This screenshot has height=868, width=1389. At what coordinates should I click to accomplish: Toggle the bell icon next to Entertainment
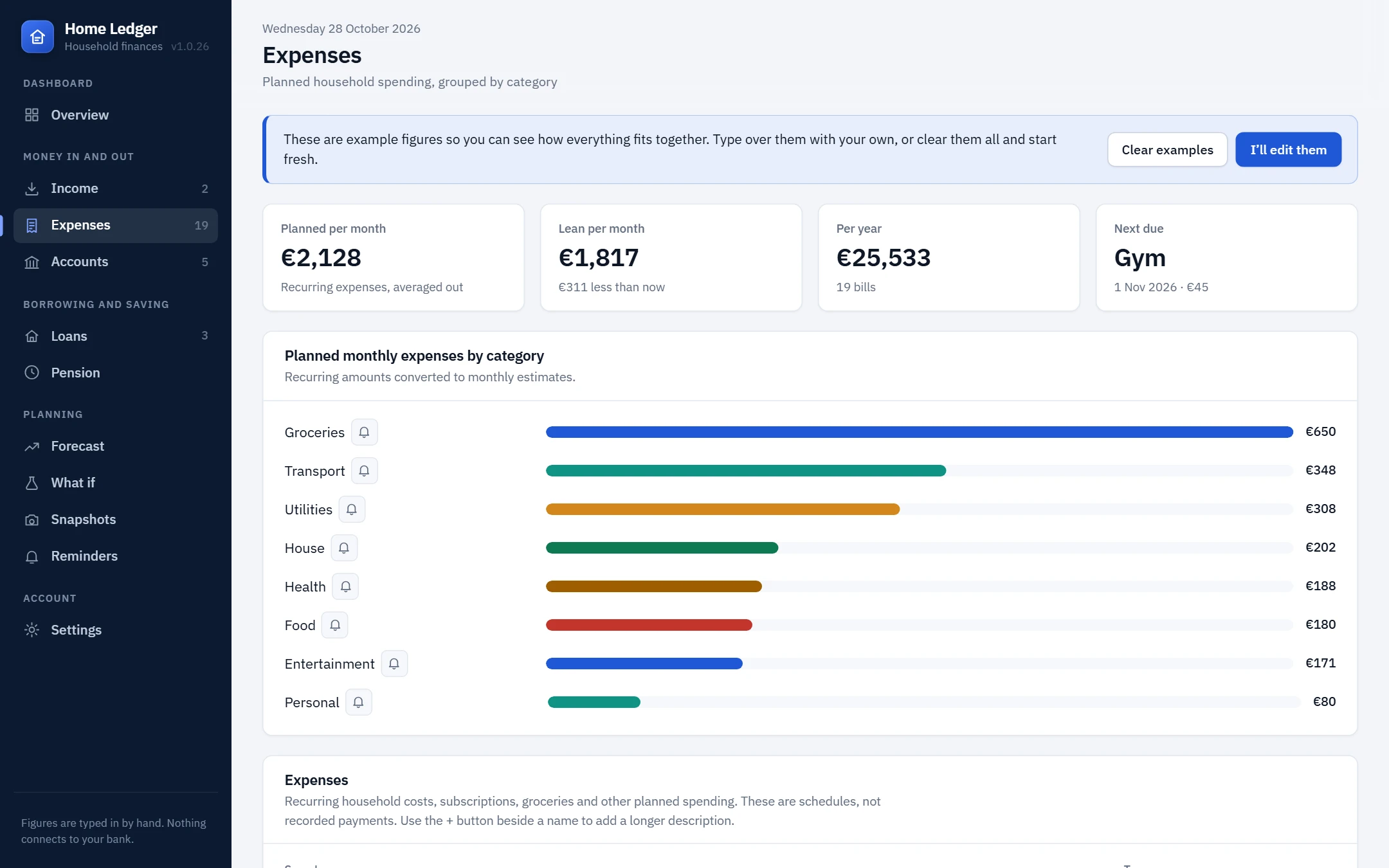click(x=394, y=664)
